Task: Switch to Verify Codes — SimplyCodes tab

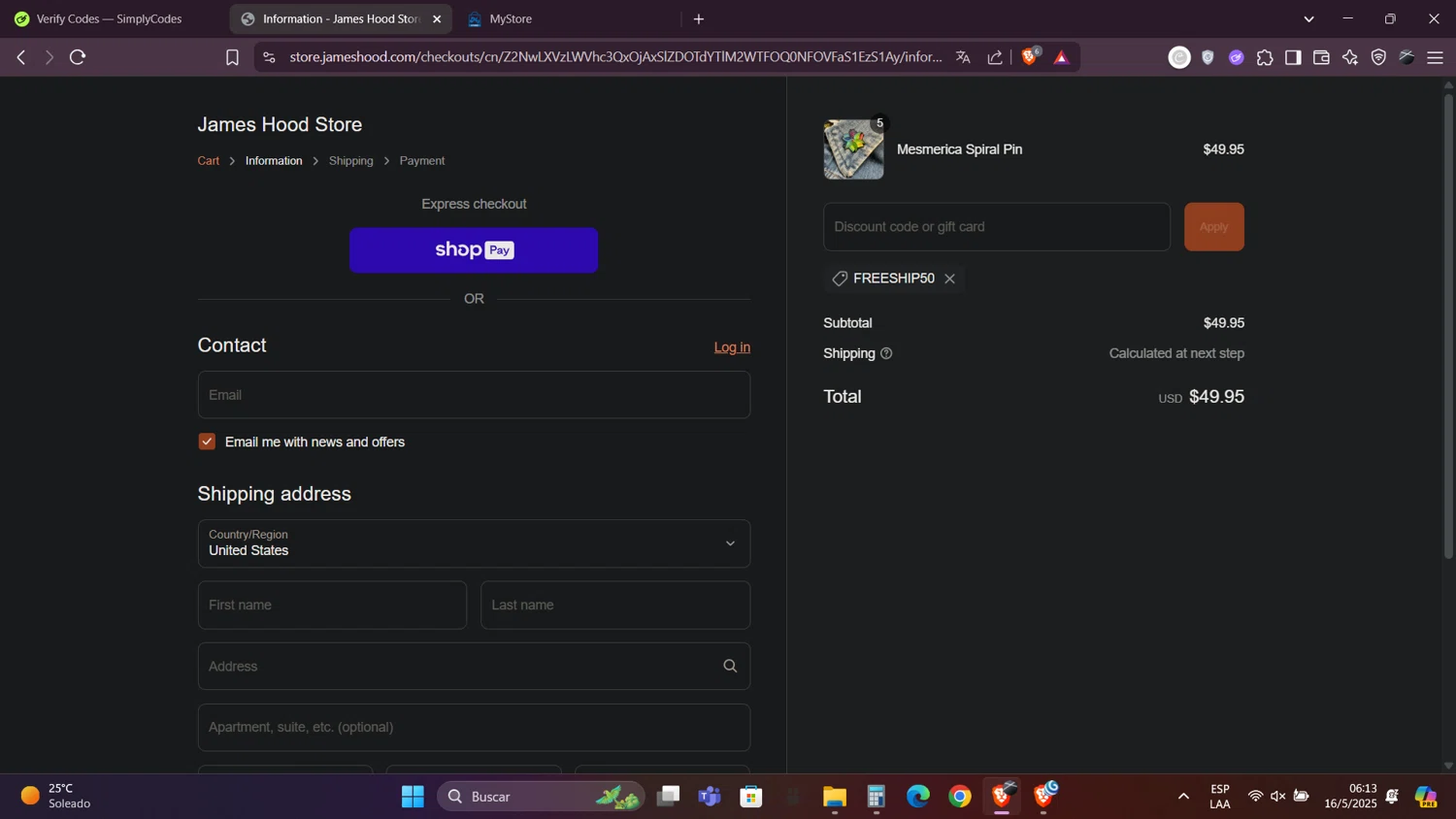Action: [109, 18]
